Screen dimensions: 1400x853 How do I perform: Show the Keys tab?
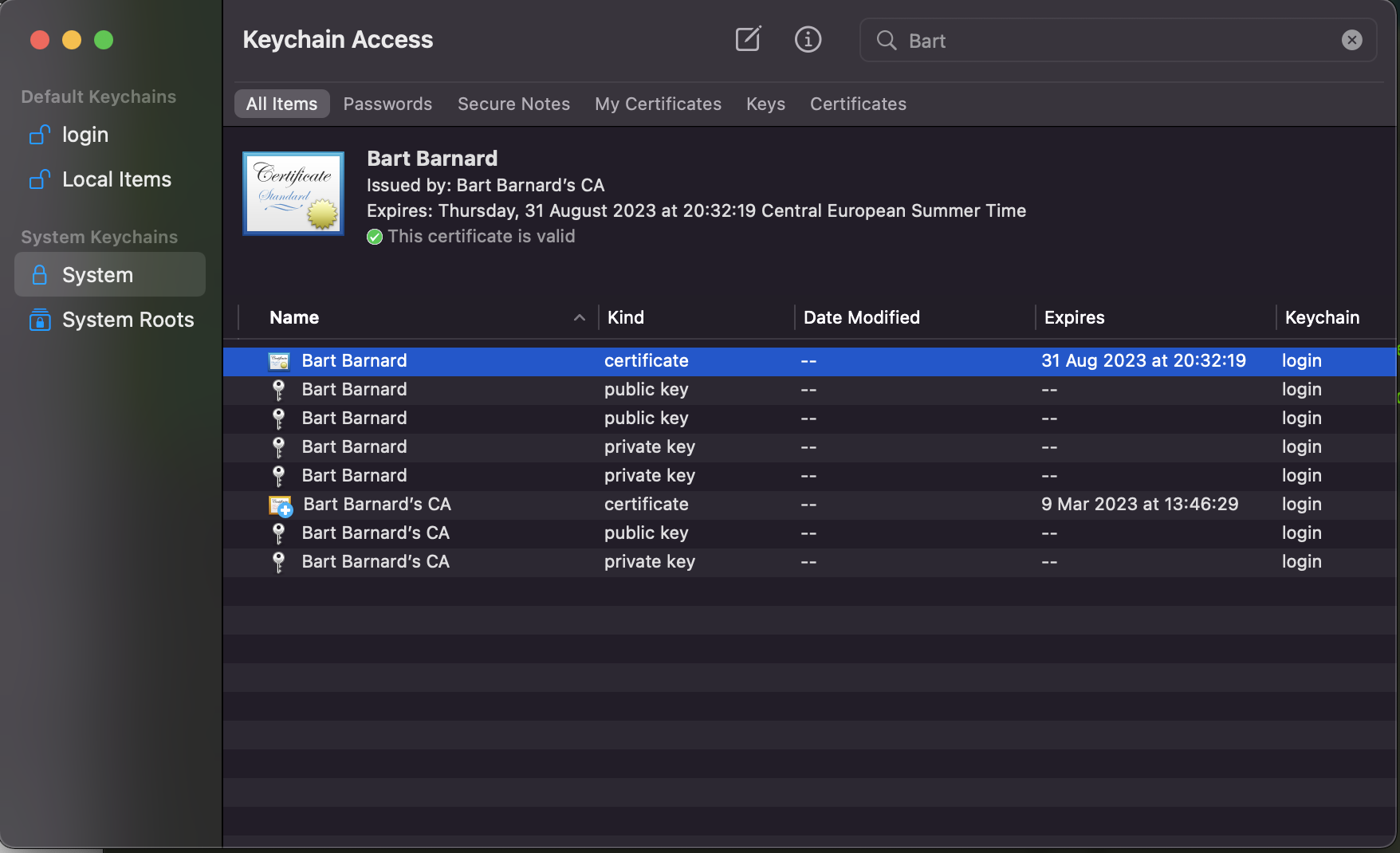(765, 104)
